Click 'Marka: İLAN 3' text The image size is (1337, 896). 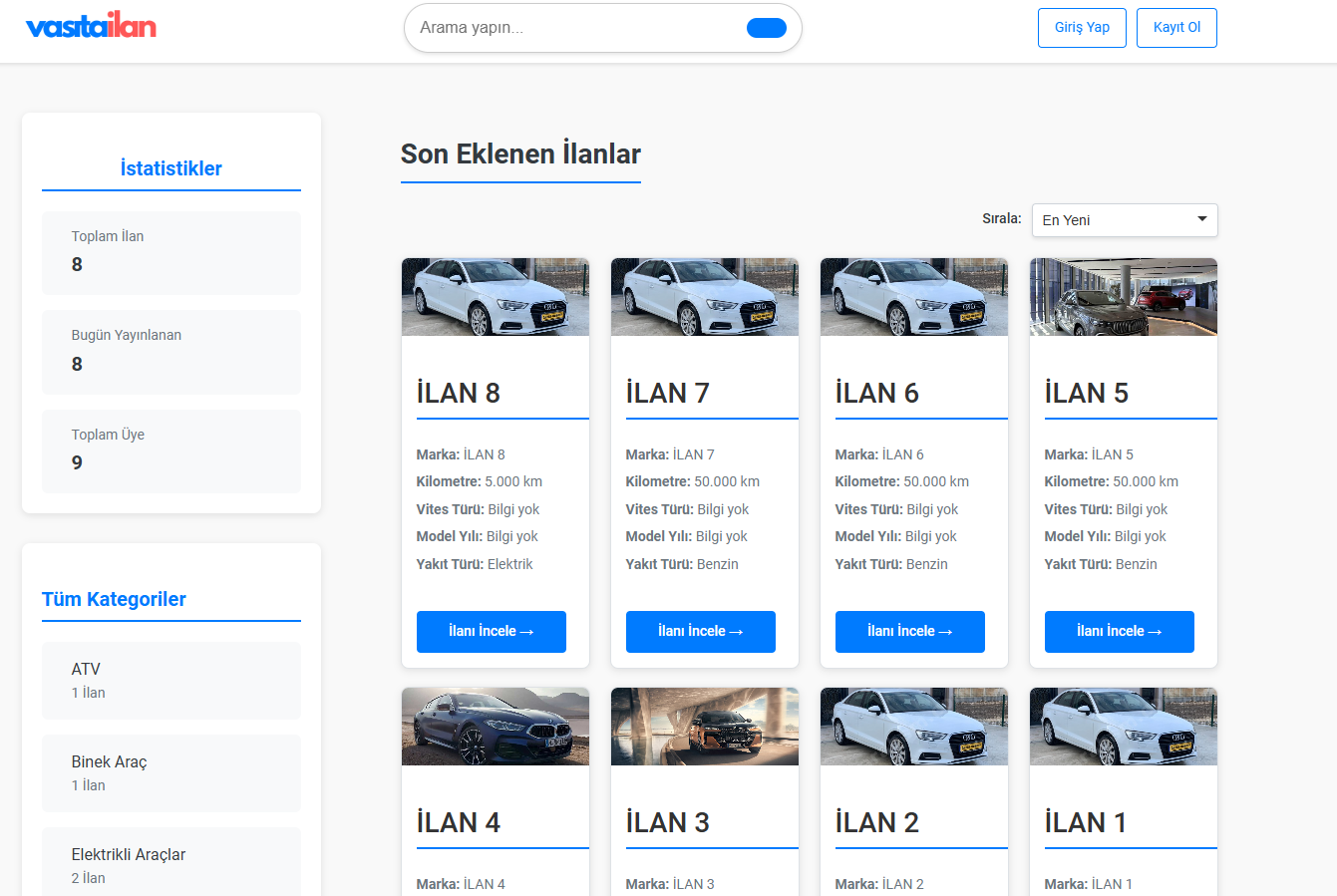(670, 884)
